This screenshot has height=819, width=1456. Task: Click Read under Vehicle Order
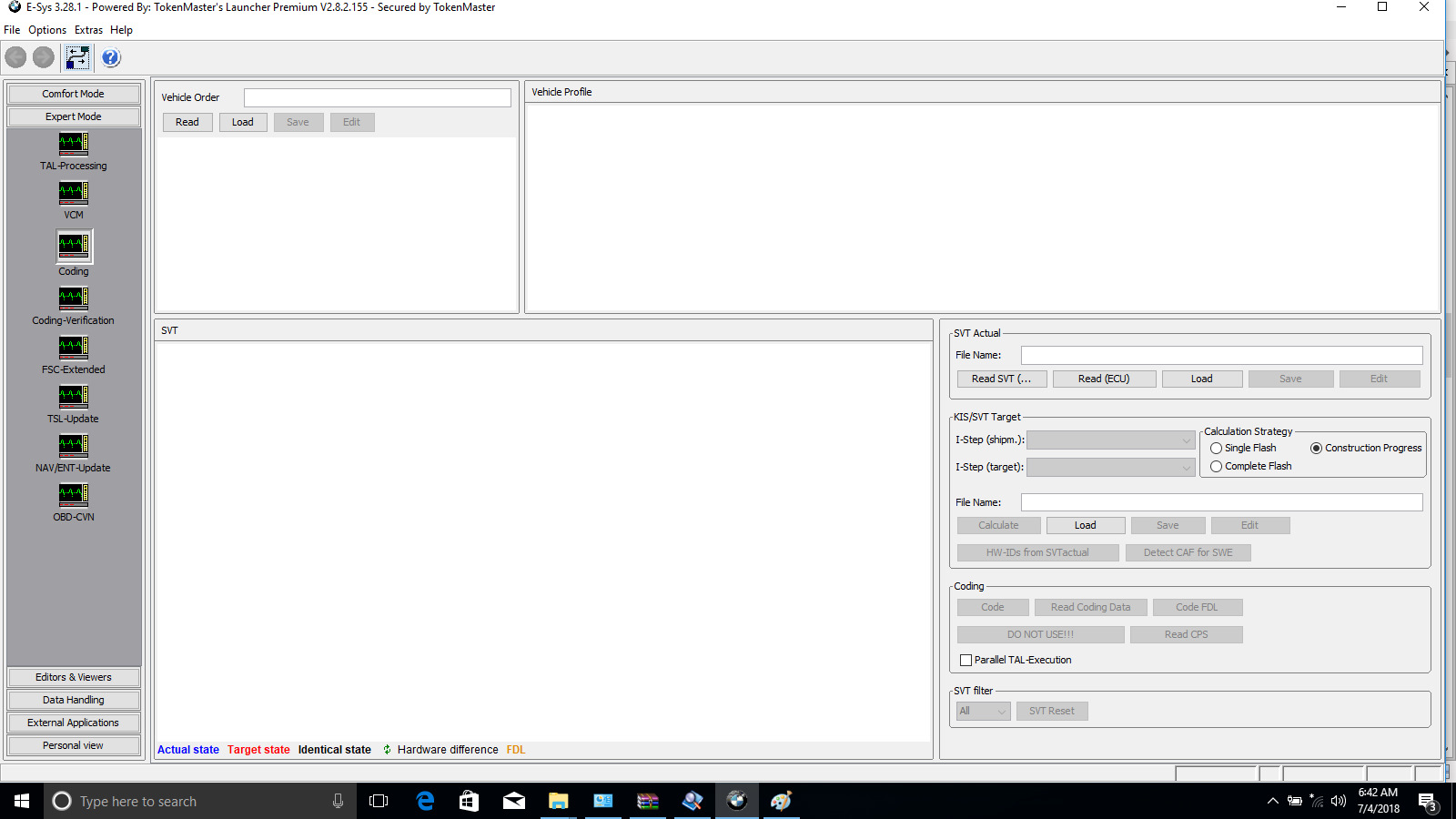(187, 122)
